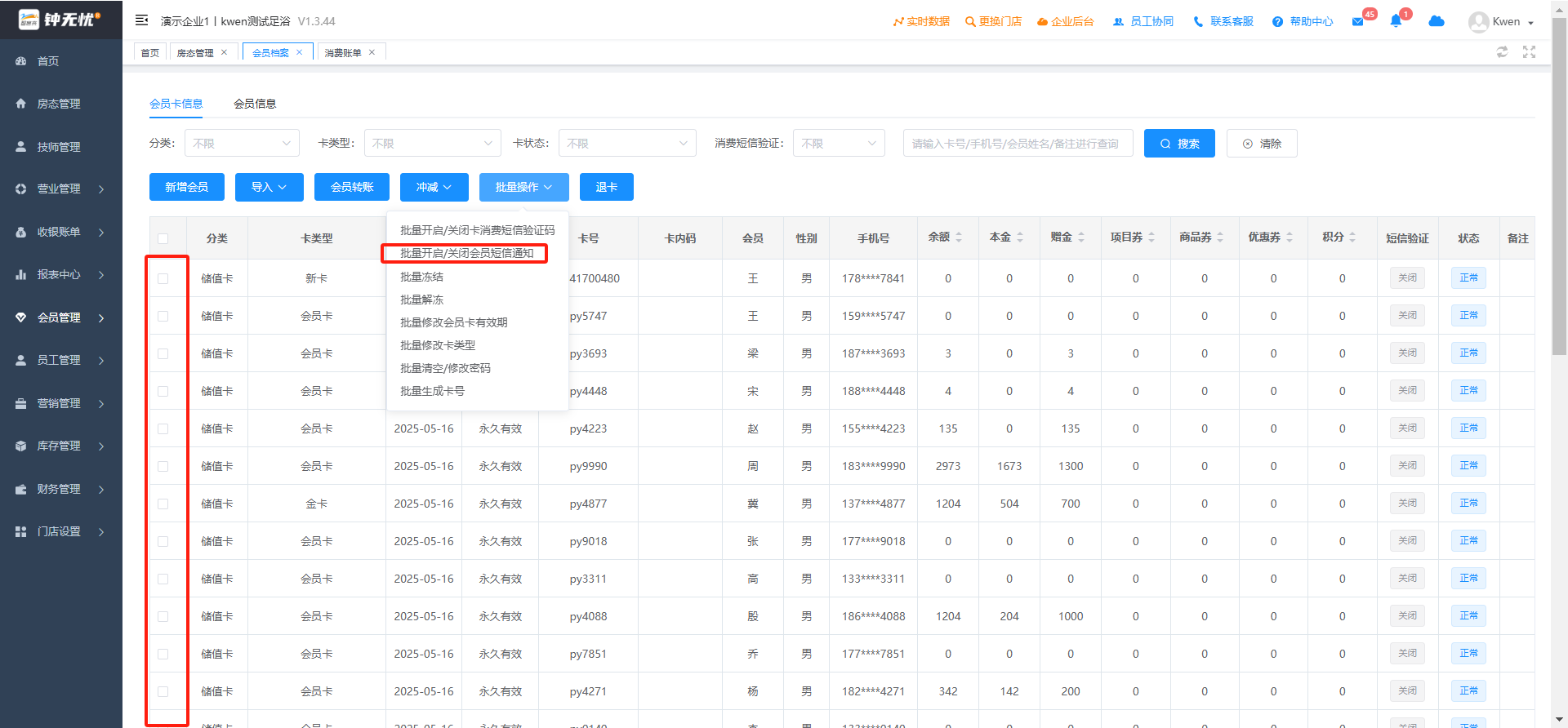
Task: Select 批量开启/关闭卡消费短信验证码 menu item
Action: pyautogui.click(x=477, y=230)
